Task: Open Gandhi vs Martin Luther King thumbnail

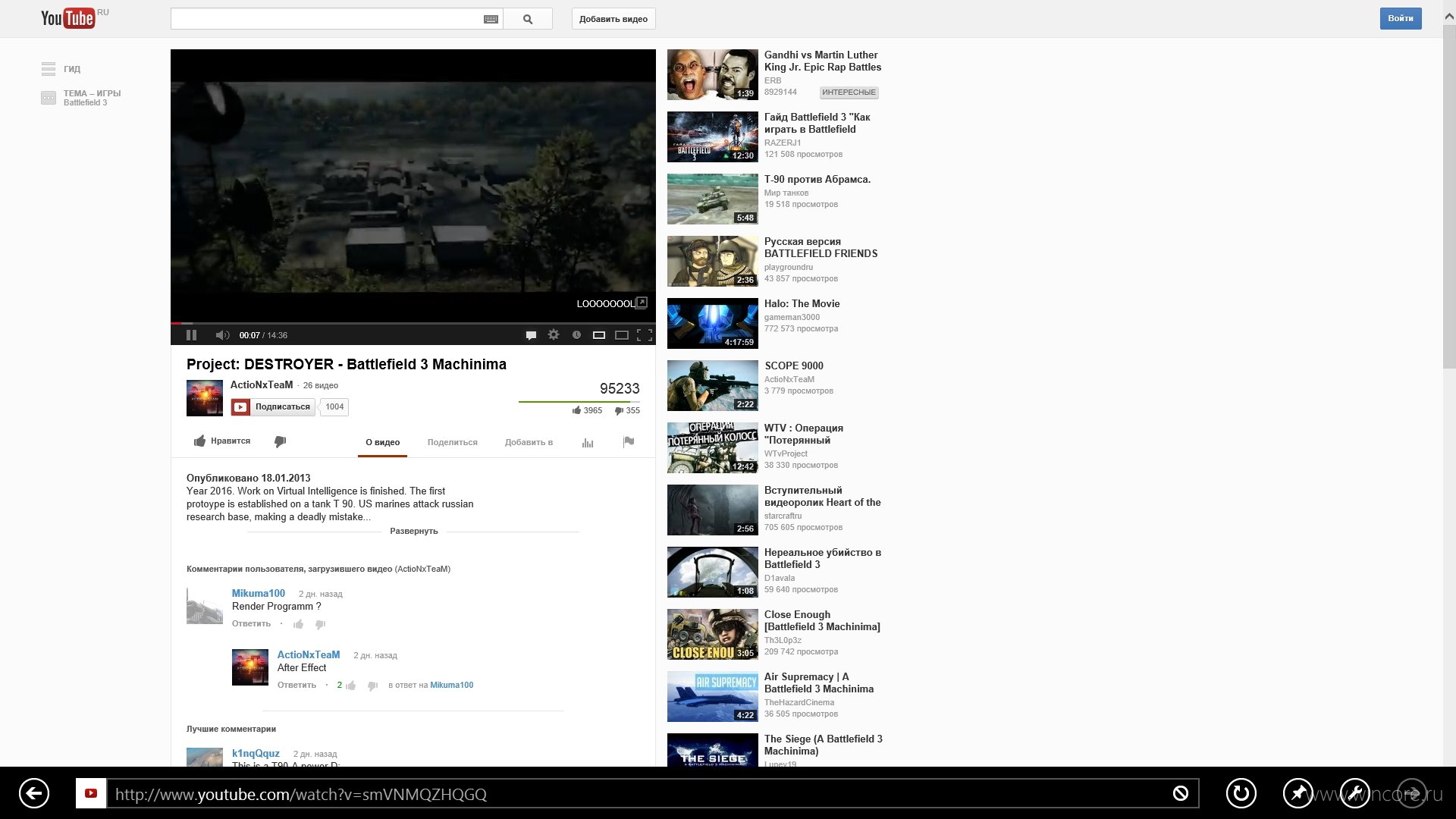Action: (x=713, y=74)
